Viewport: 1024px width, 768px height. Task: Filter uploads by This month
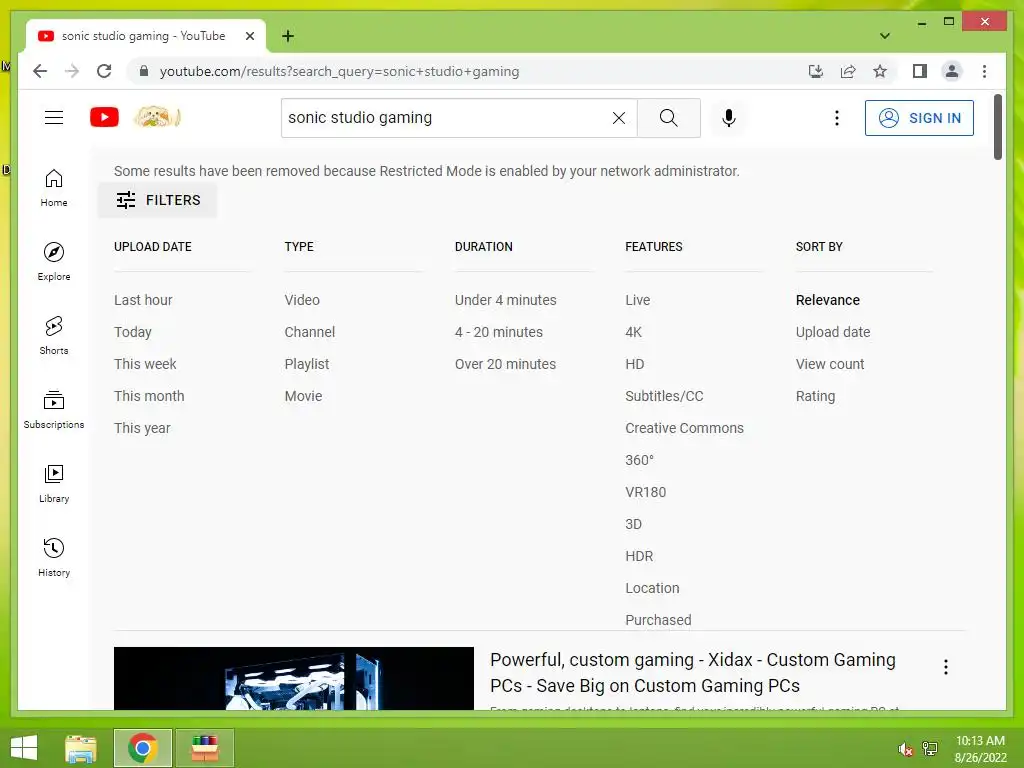coord(149,396)
